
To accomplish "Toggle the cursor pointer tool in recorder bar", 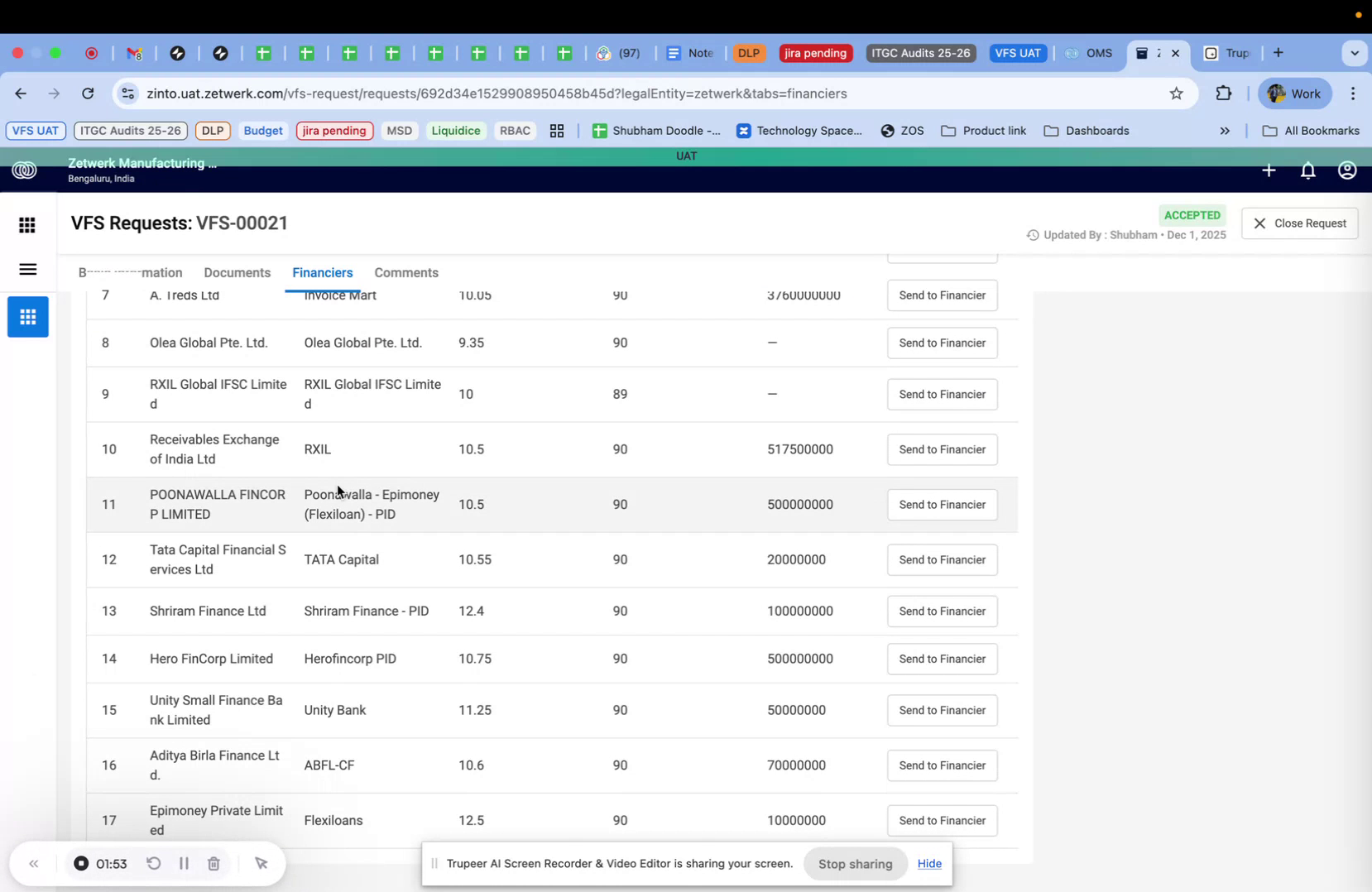I will 261,863.
